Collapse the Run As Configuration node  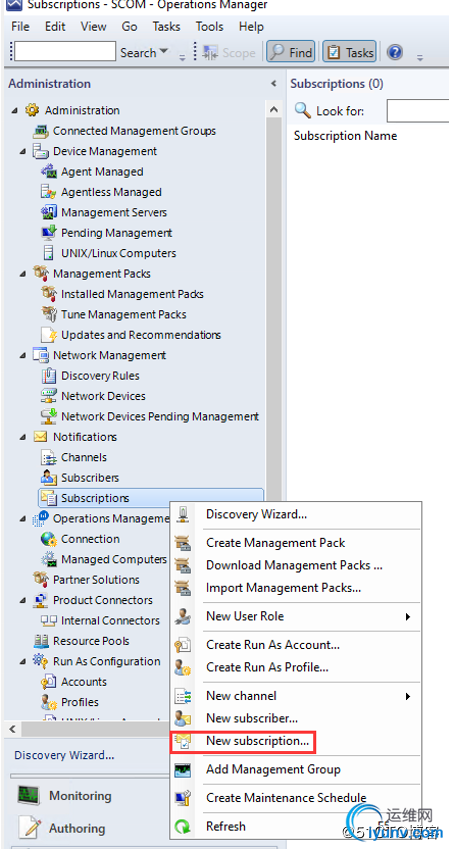[22, 662]
